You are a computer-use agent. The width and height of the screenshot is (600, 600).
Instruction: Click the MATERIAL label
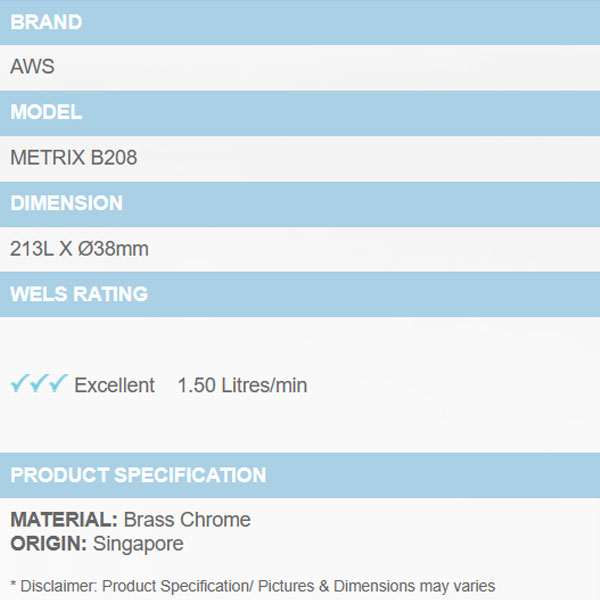(x=64, y=520)
